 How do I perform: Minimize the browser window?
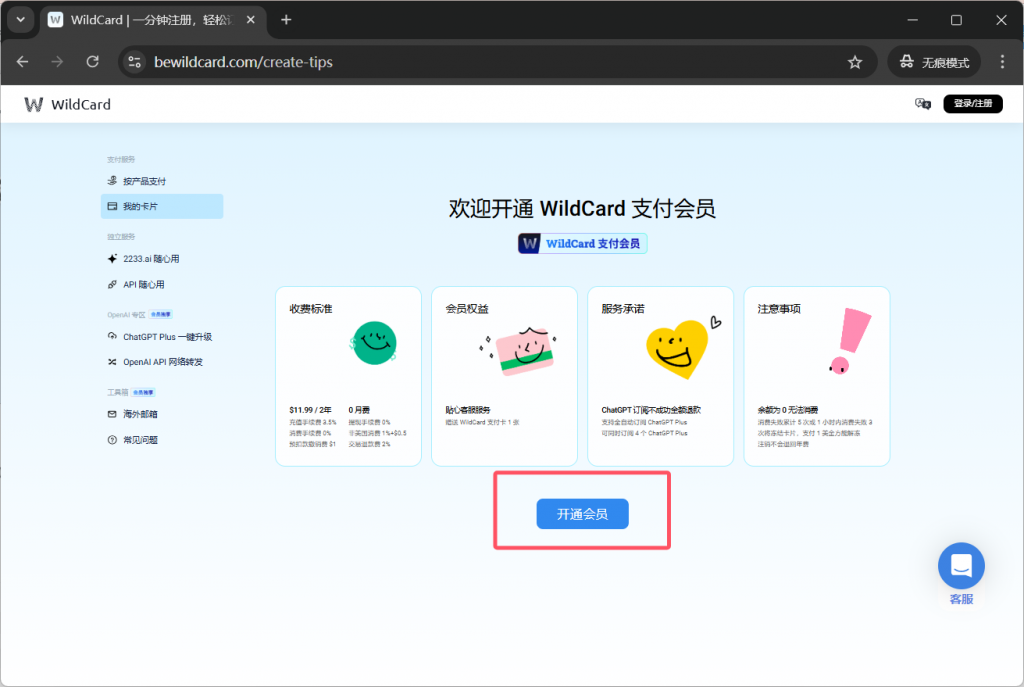(x=912, y=20)
